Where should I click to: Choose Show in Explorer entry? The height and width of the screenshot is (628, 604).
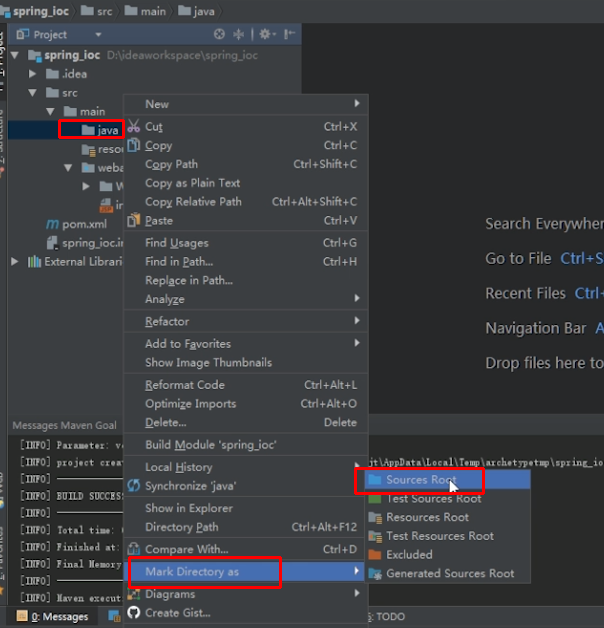pyautogui.click(x=189, y=508)
